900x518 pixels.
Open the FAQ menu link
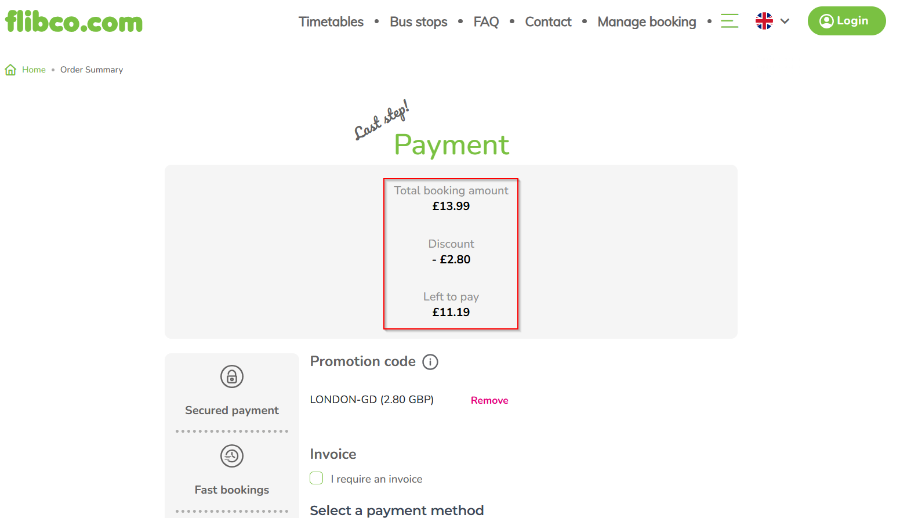(x=486, y=22)
